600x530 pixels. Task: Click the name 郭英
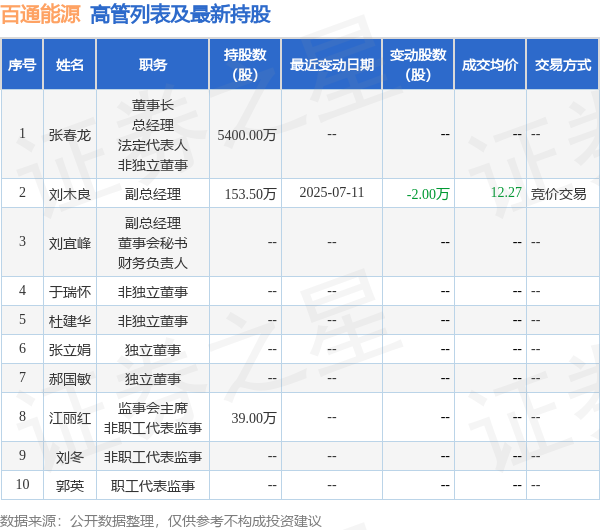coord(70,486)
